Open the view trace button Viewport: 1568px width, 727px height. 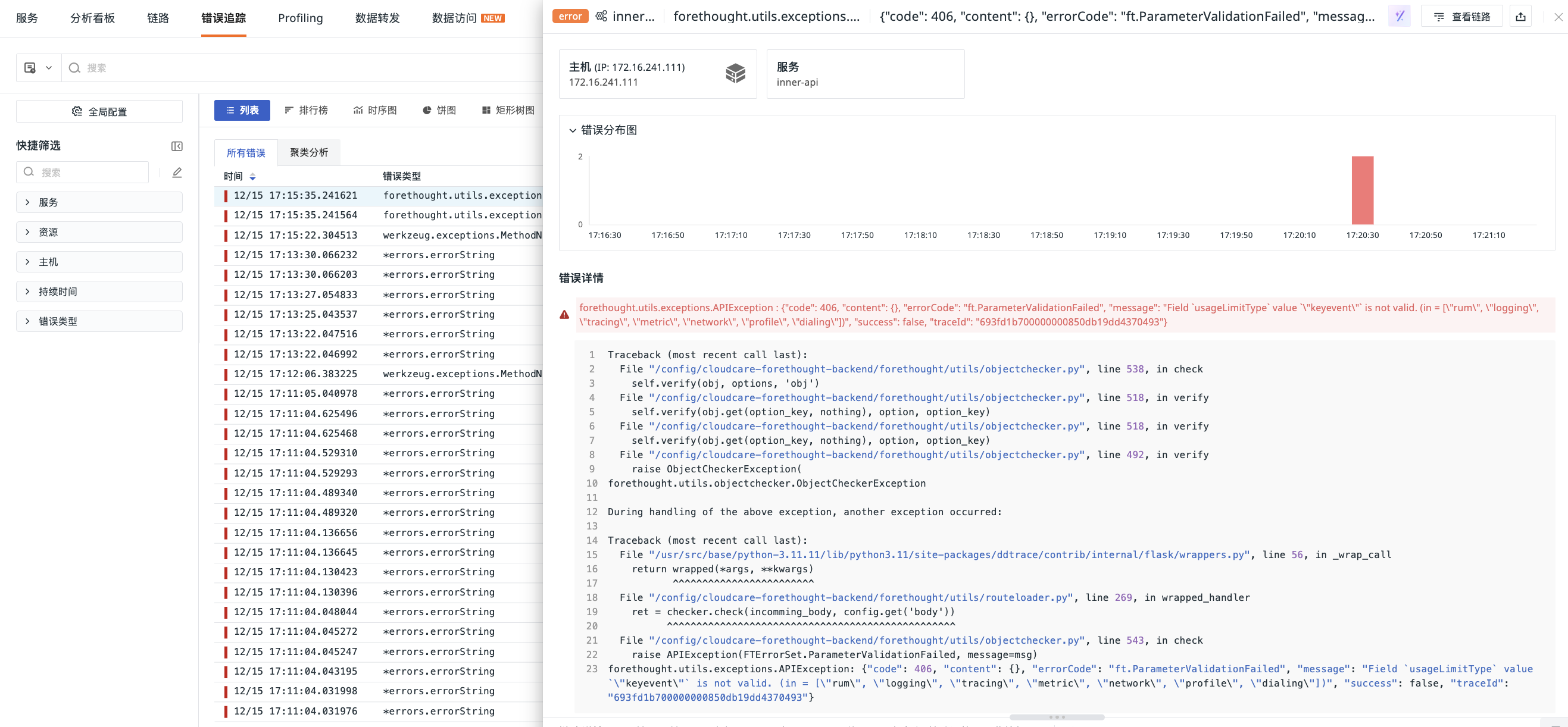1461,17
